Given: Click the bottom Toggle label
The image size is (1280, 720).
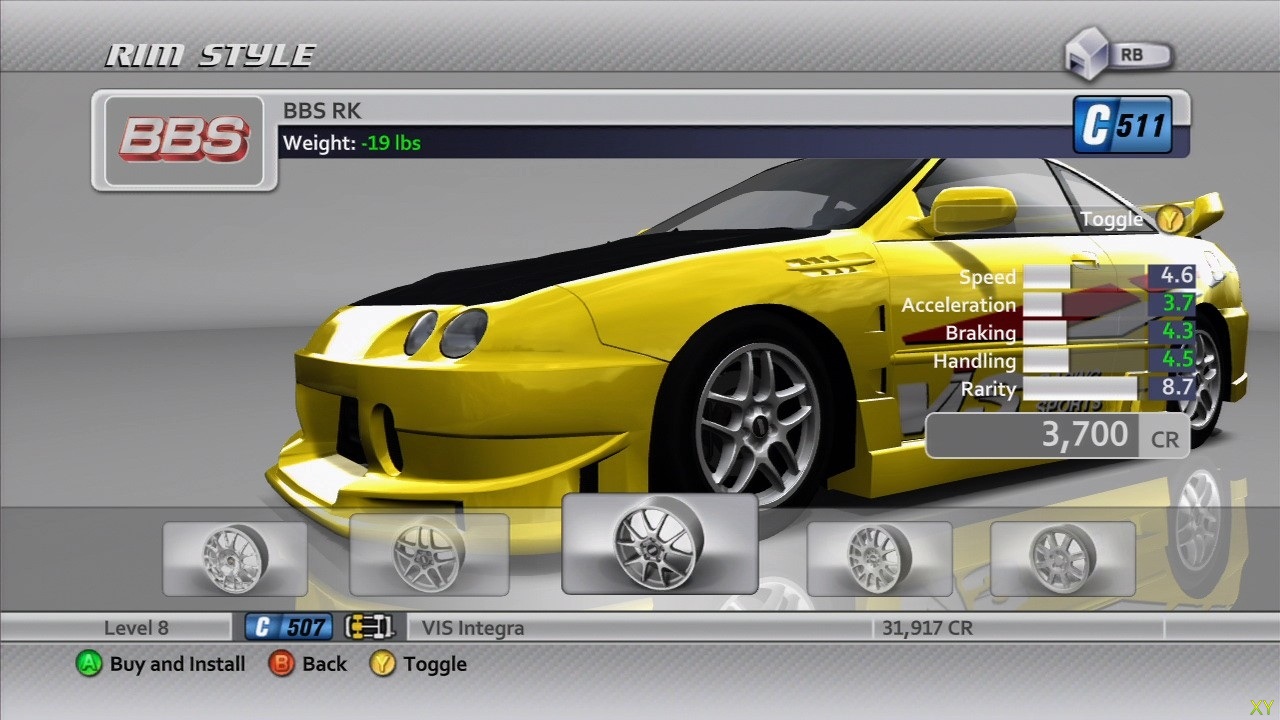Looking at the screenshot, I should click(x=435, y=664).
